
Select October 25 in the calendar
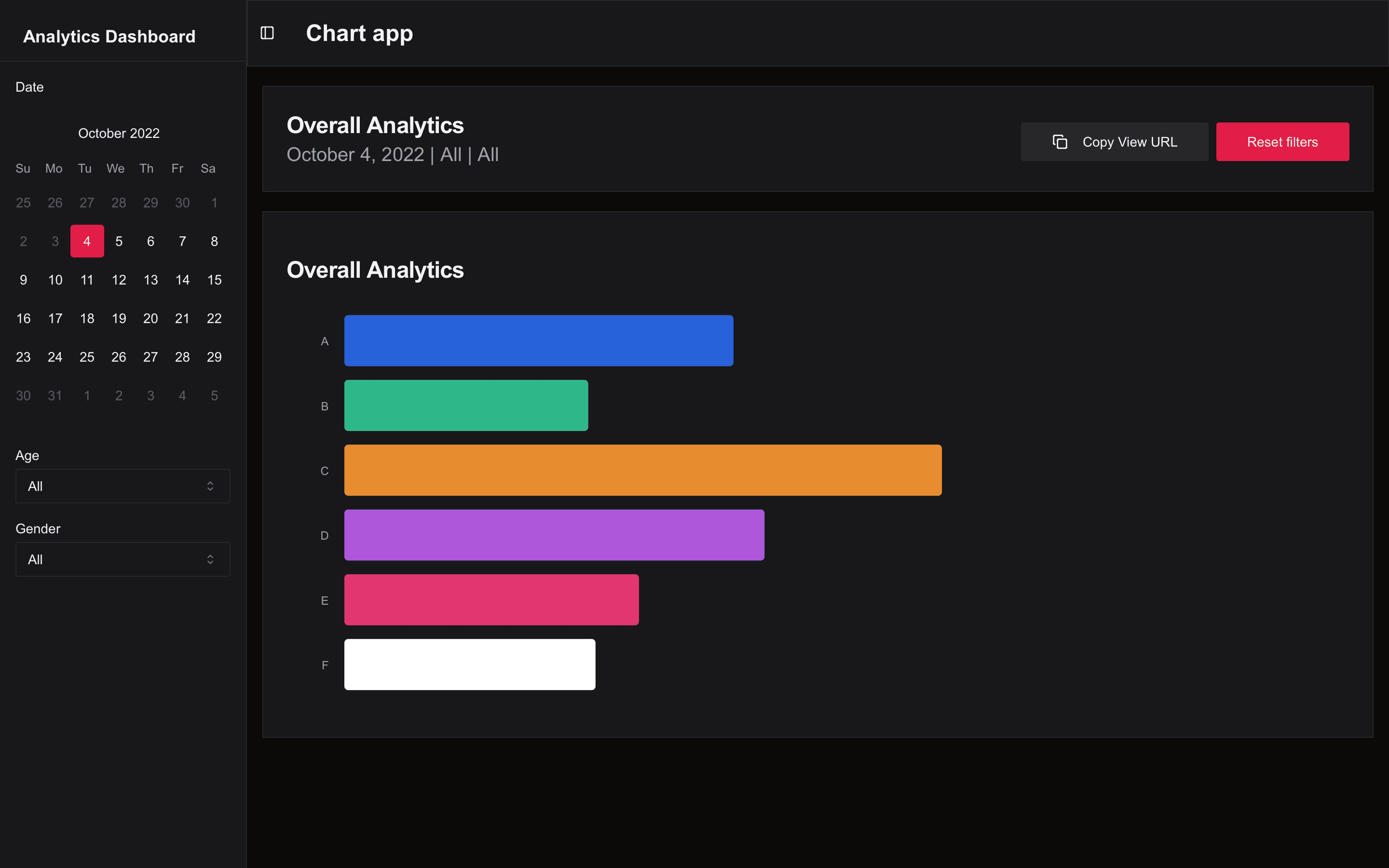pyautogui.click(x=87, y=357)
